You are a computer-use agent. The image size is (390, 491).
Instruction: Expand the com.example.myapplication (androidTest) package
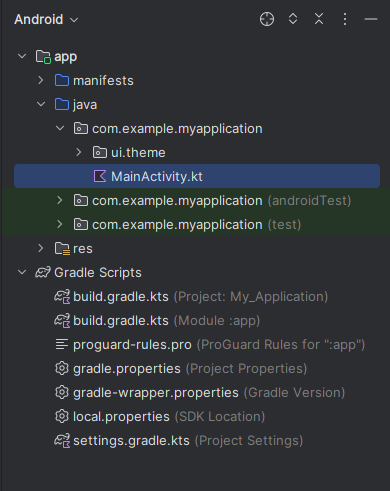60,200
